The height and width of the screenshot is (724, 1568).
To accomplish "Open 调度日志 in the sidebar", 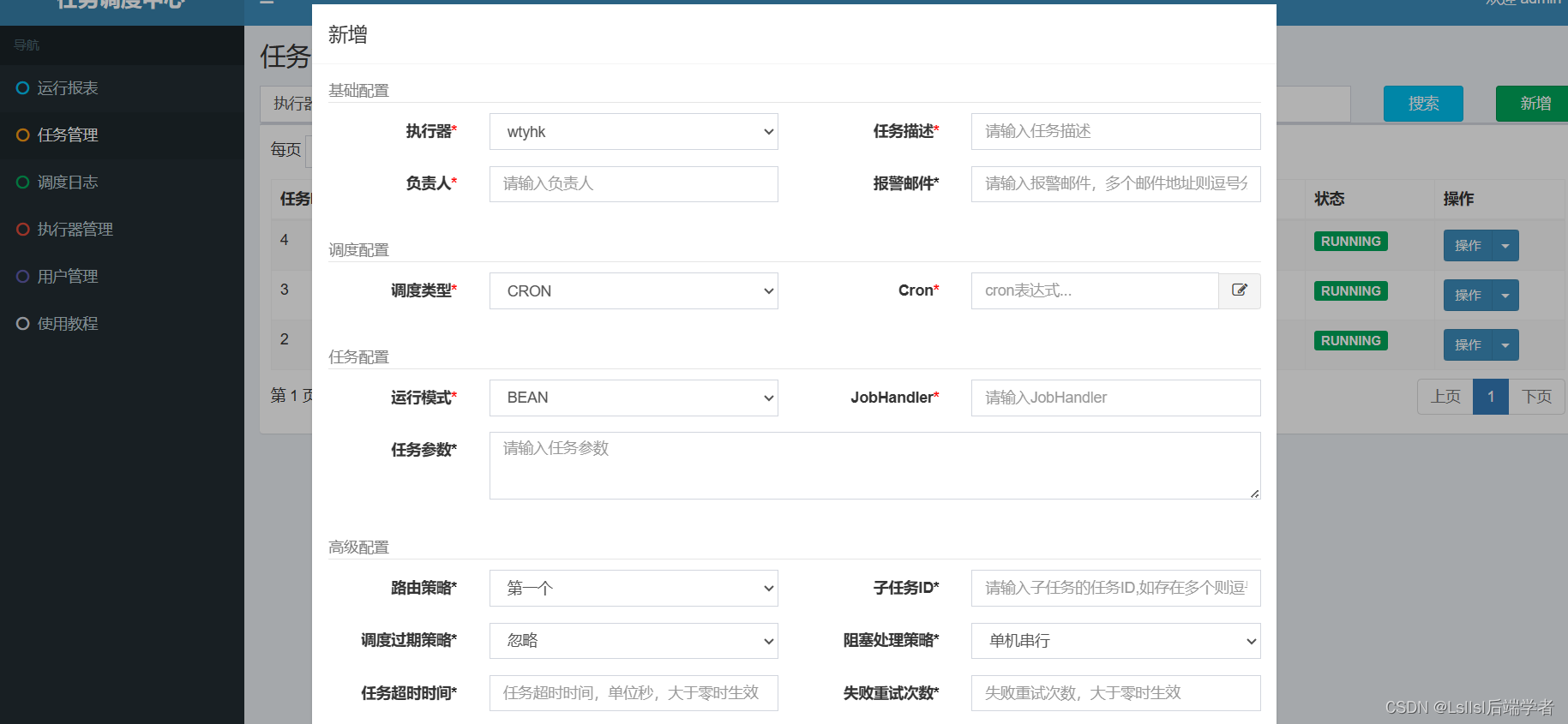I will [122, 182].
